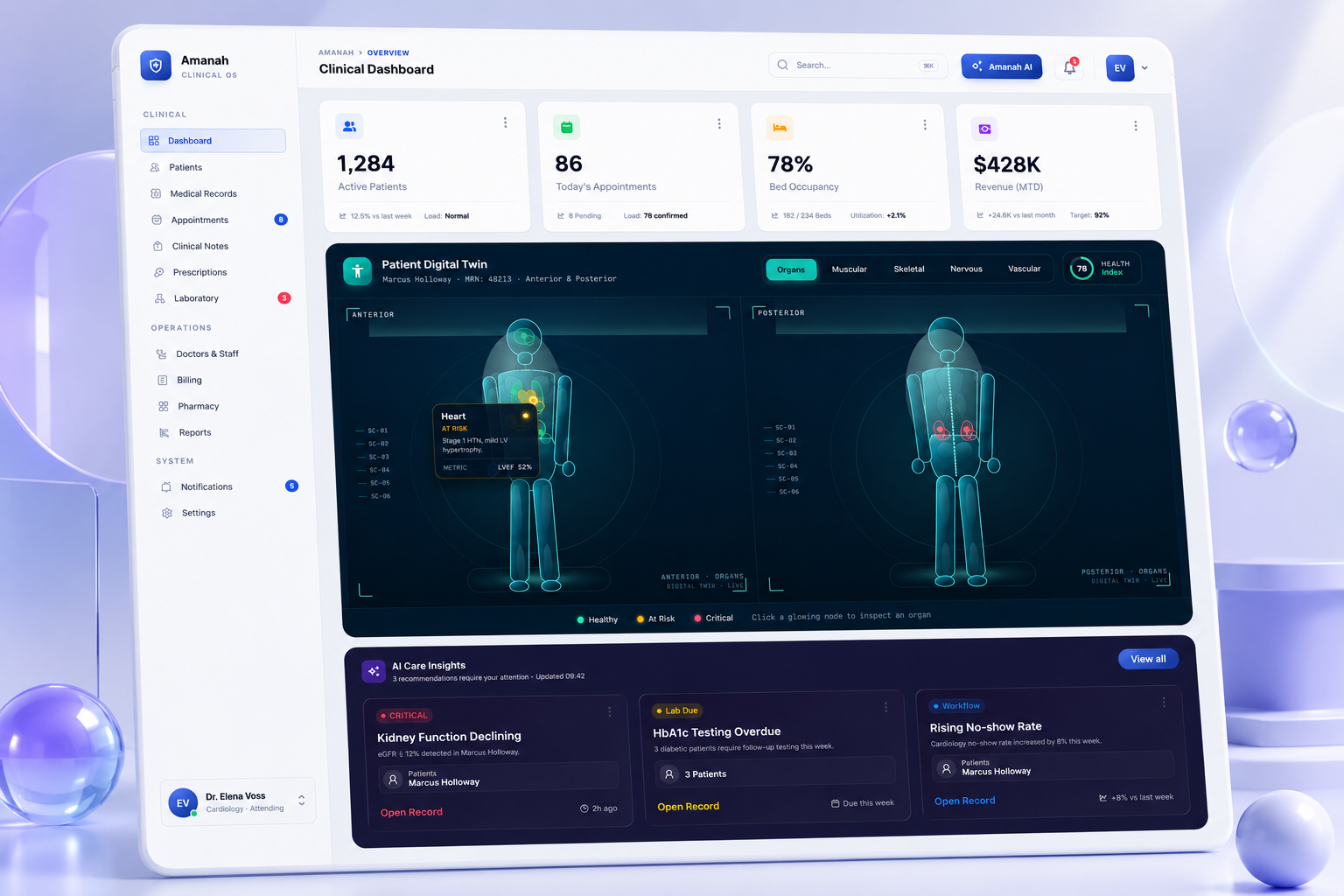Open options menu on Revenue card
This screenshot has height=896, width=1344.
coord(1136,126)
